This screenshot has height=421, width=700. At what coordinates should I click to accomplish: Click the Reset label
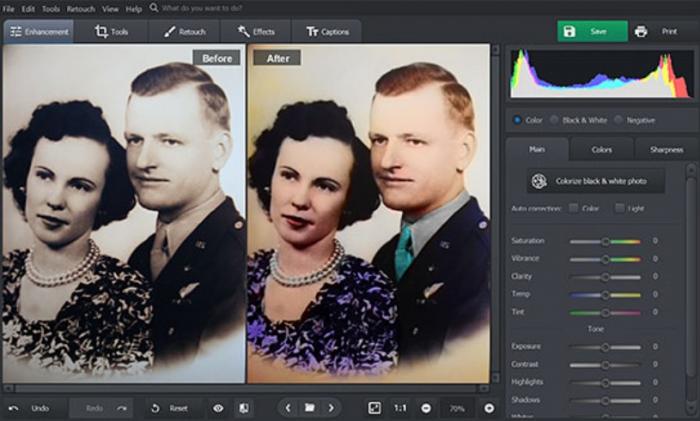tap(178, 408)
